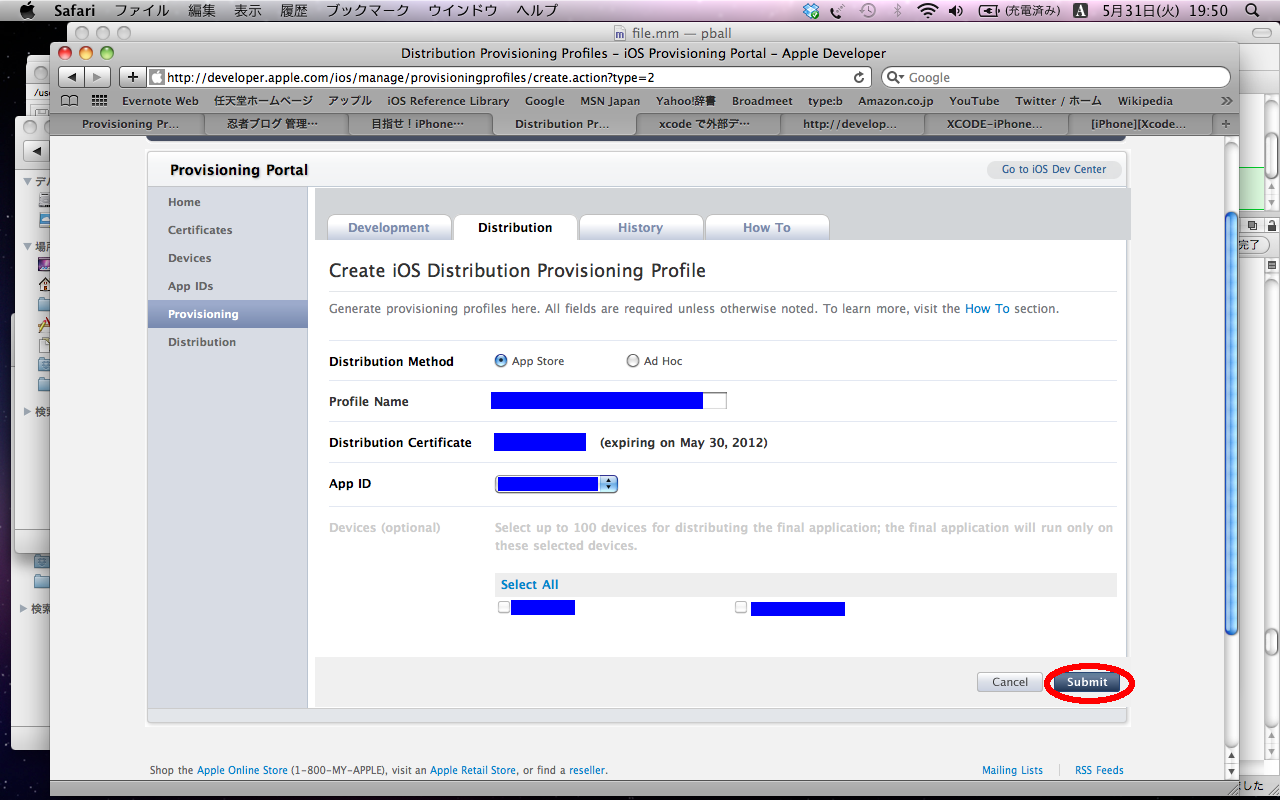
Task: Open the Apple menu
Action: tap(27, 10)
